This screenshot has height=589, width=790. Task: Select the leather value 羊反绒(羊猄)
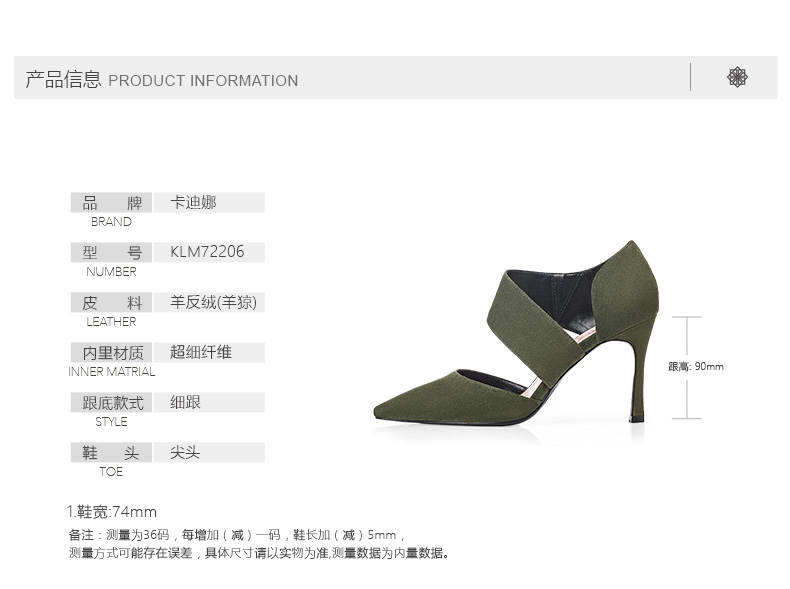tap(214, 302)
